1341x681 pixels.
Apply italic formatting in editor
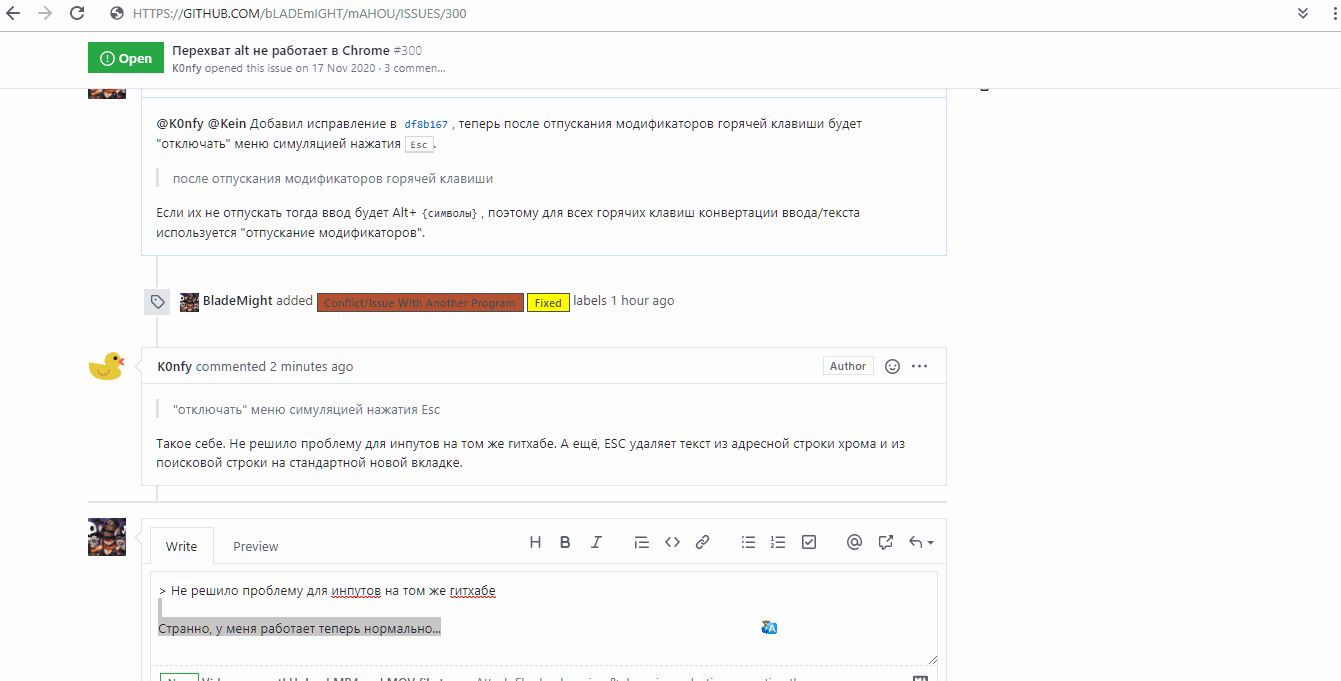(x=596, y=543)
